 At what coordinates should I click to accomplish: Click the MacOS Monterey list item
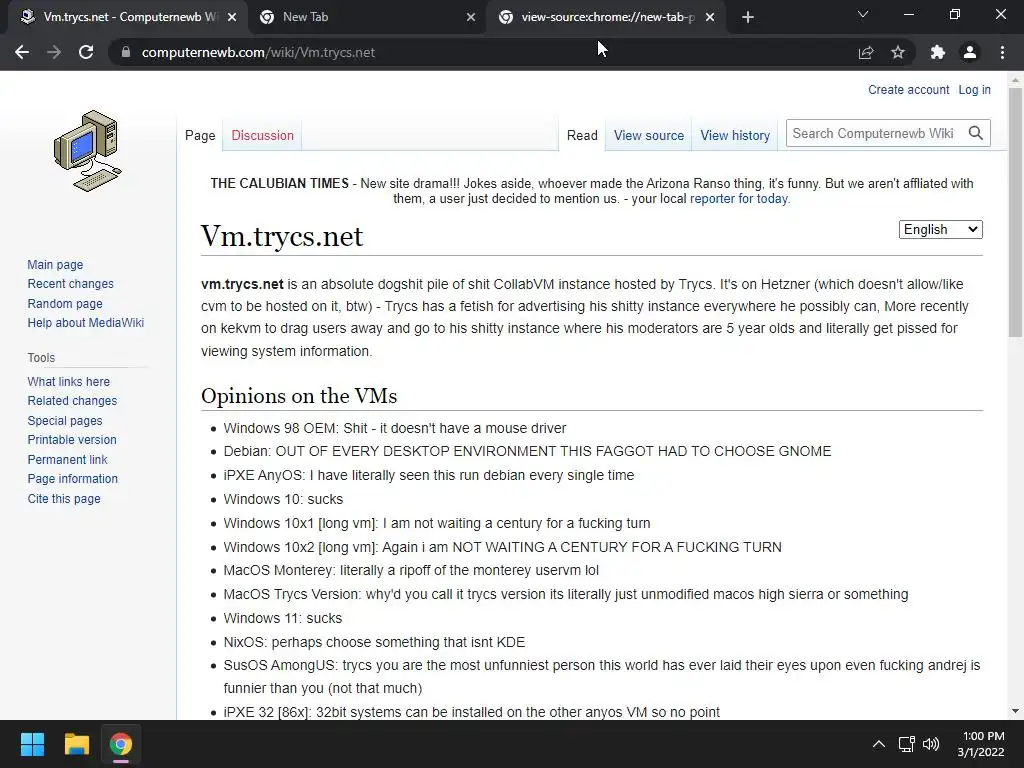point(411,570)
